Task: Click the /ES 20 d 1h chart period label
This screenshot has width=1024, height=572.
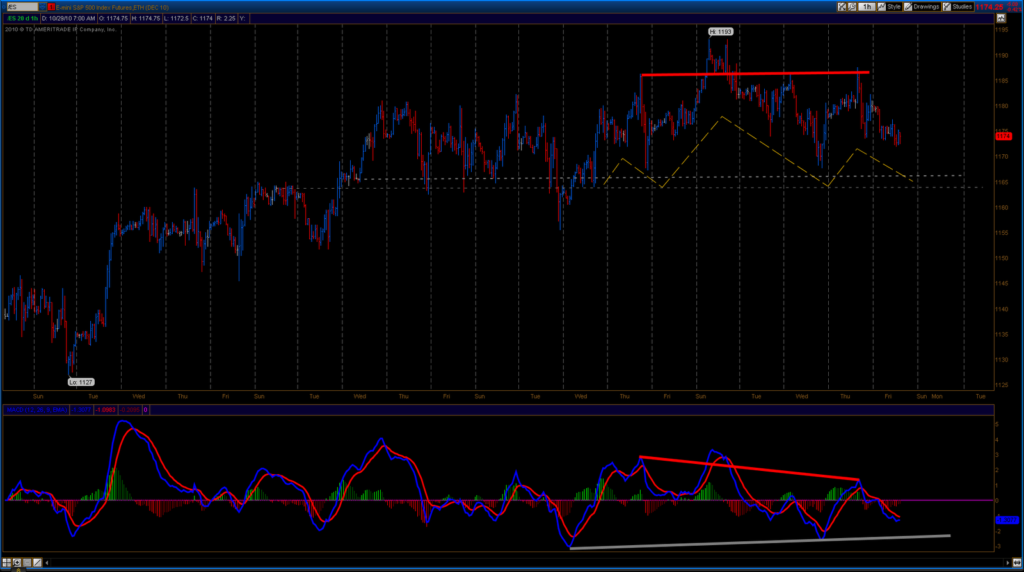Action: pyautogui.click(x=23, y=18)
